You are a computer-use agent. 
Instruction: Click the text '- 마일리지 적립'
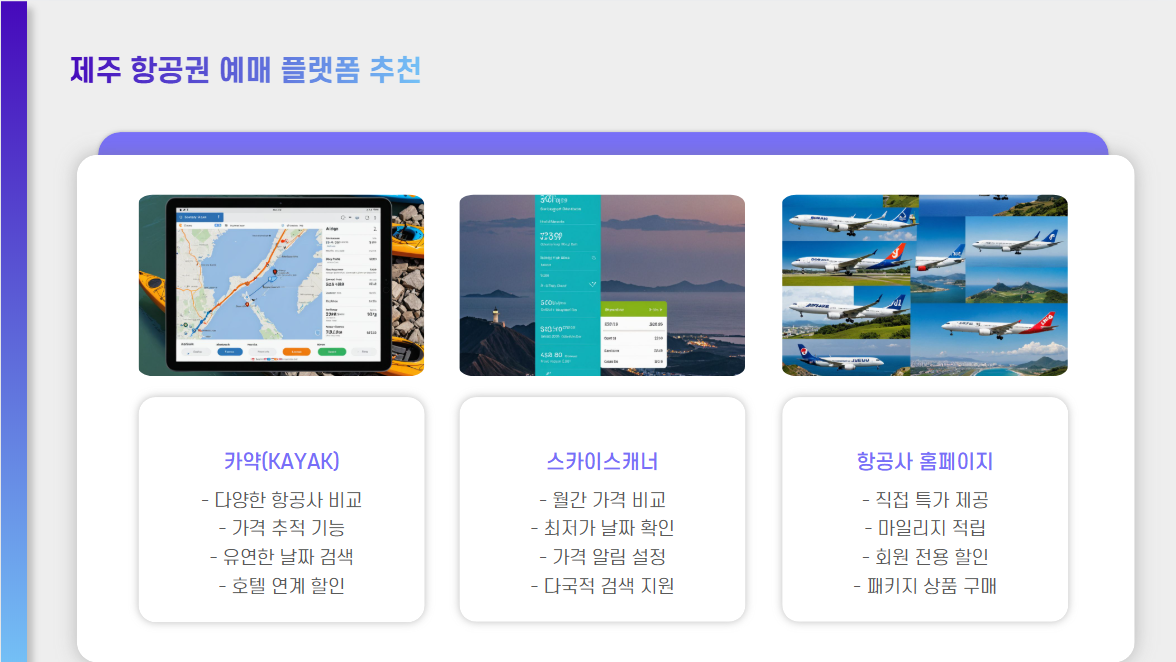point(925,529)
